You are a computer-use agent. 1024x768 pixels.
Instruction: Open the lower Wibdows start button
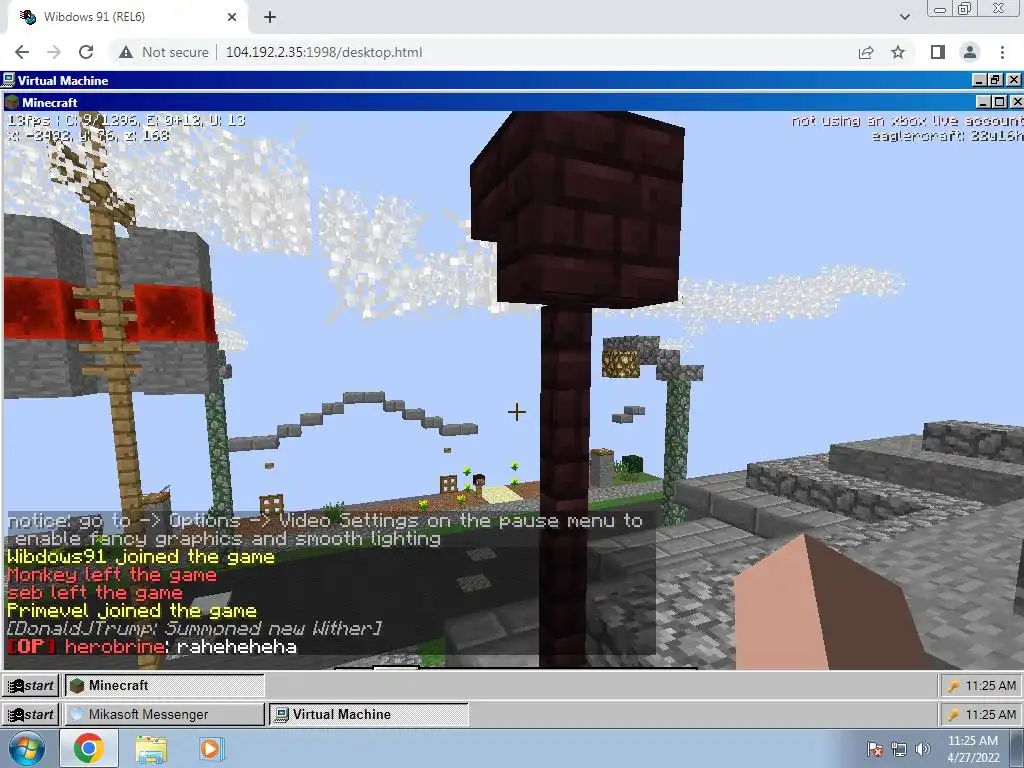click(31, 714)
